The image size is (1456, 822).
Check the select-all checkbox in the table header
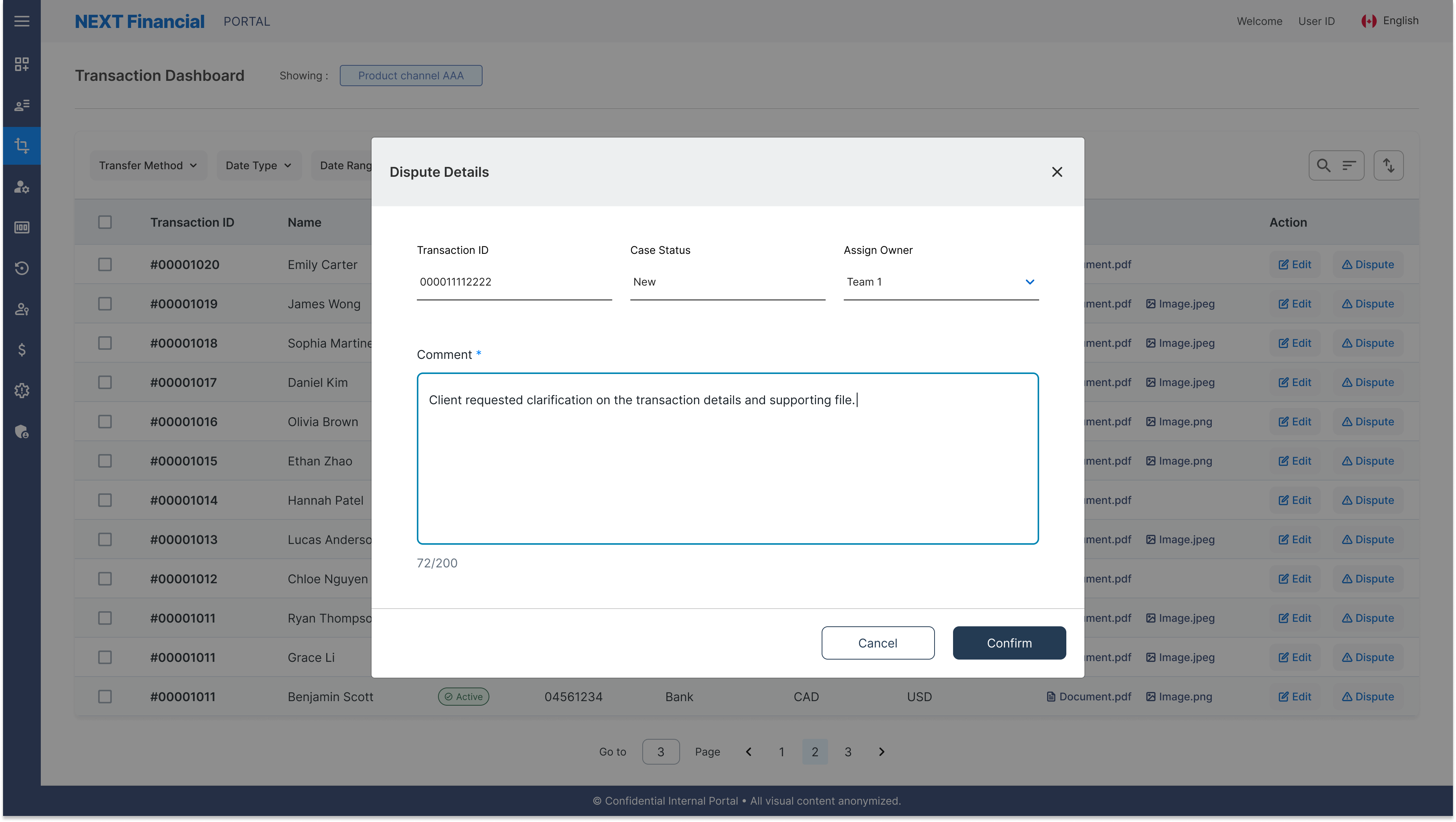tap(105, 222)
